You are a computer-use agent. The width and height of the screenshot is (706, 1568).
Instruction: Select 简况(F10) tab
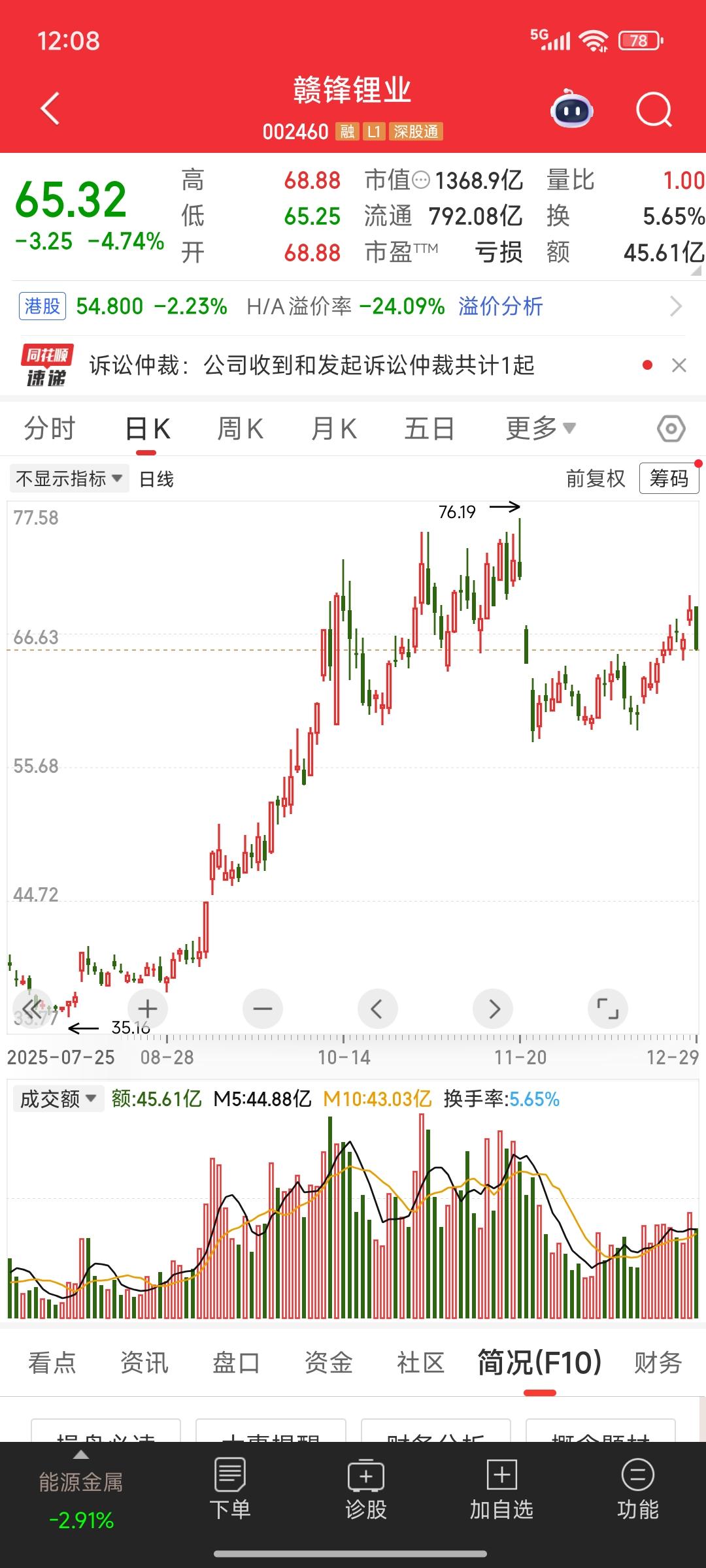click(539, 1363)
